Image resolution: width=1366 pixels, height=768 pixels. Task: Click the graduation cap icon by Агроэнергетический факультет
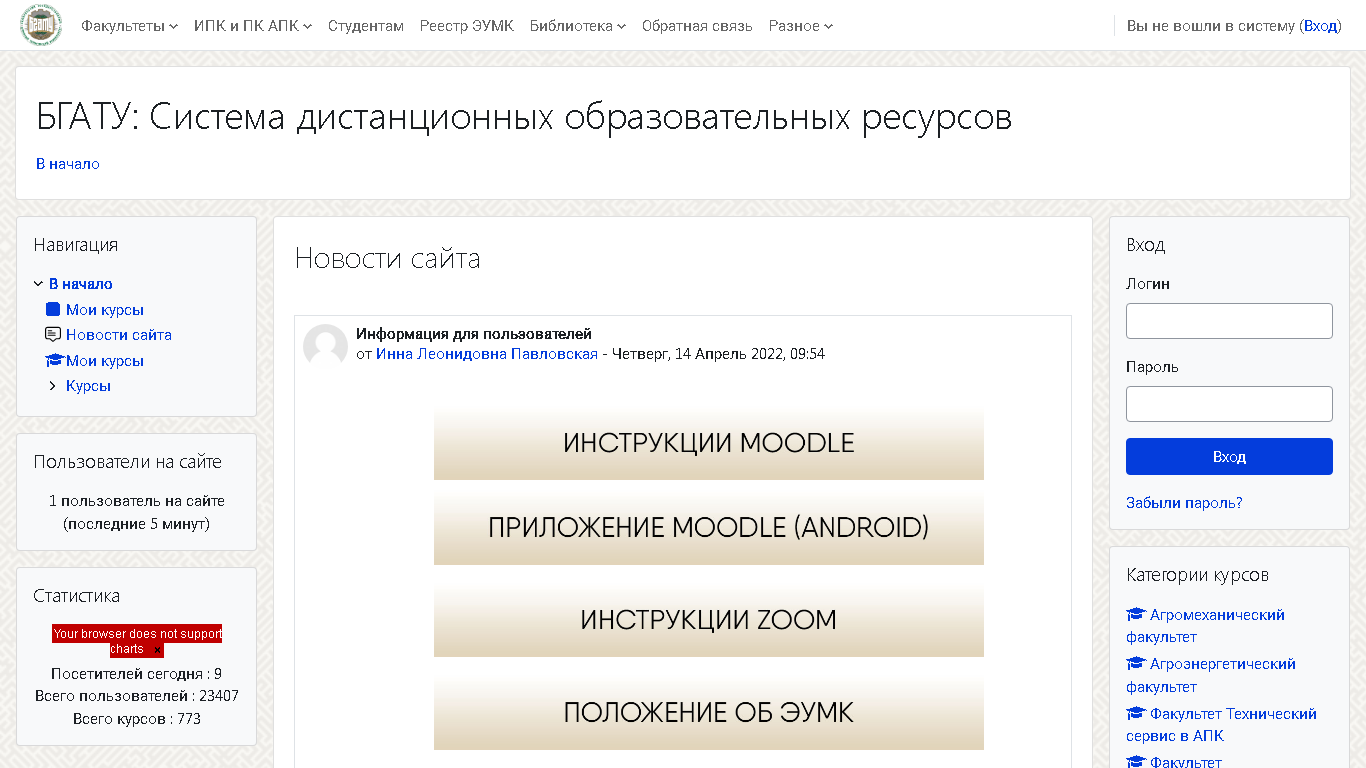(1135, 664)
